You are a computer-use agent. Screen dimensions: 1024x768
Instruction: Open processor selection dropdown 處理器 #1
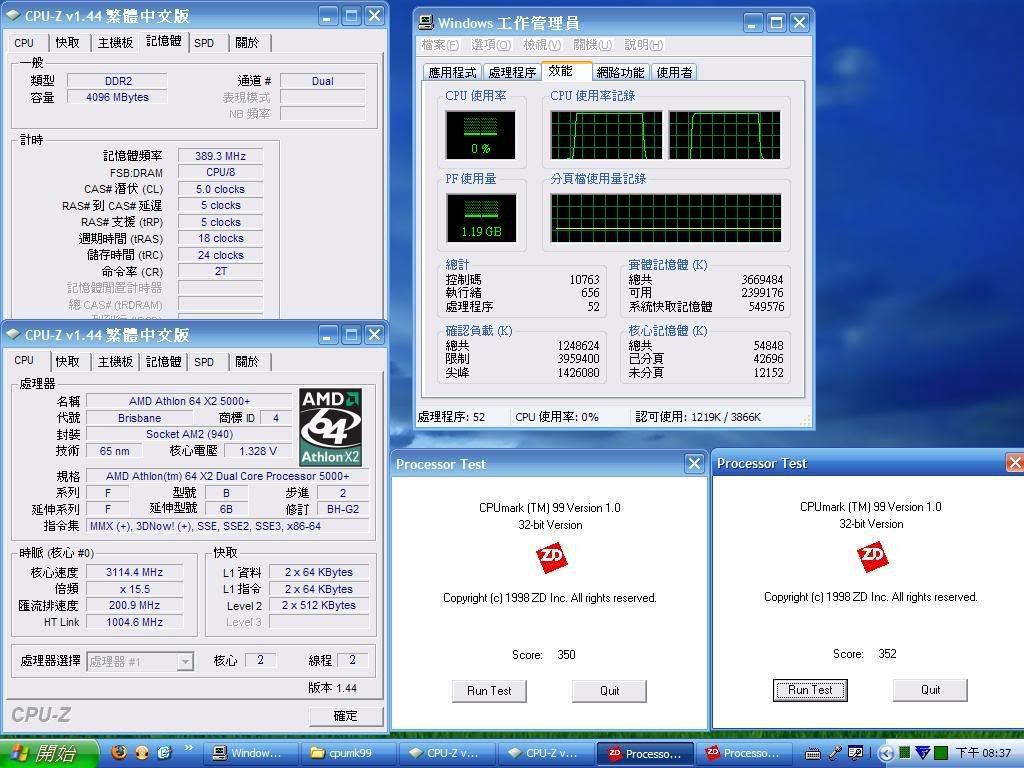click(140, 662)
